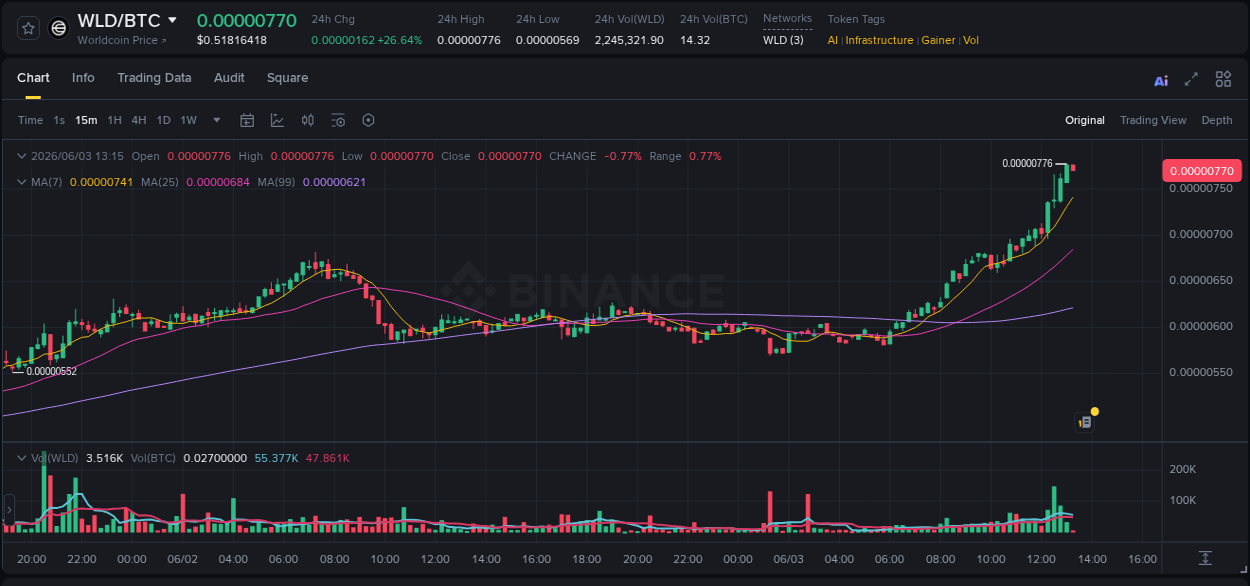Change chart style with candlestick icon
The height and width of the screenshot is (586, 1250).
pos(308,120)
